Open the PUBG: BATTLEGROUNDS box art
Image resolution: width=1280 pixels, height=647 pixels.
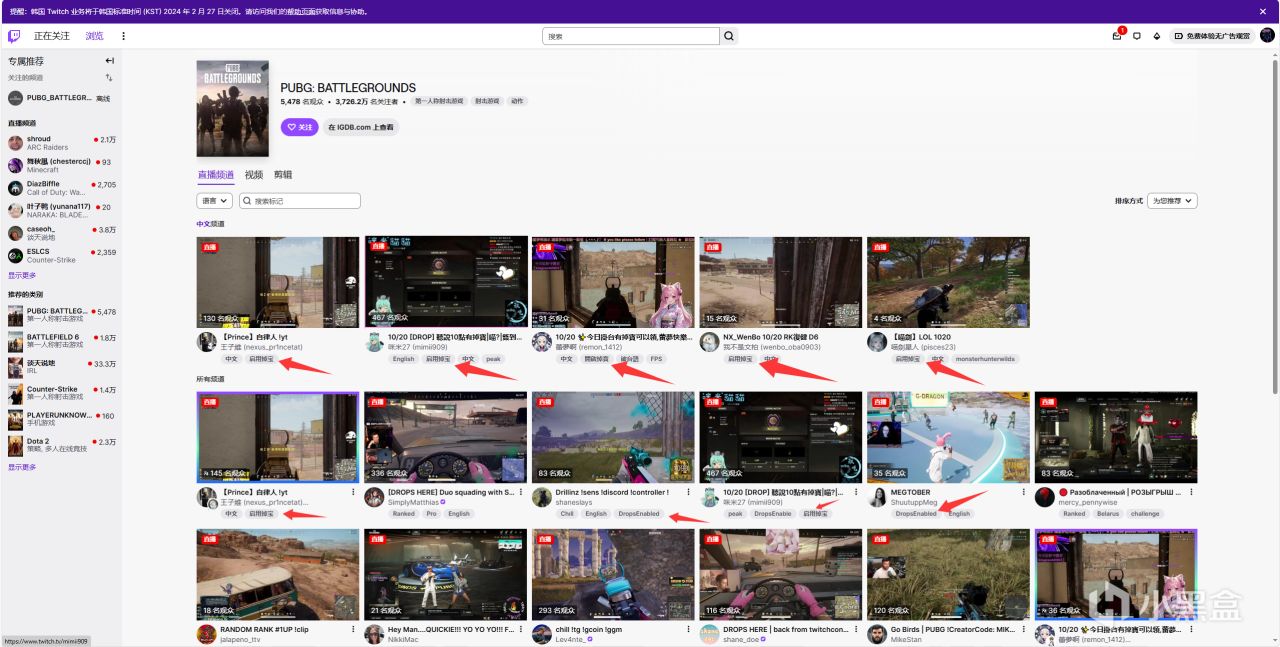pyautogui.click(x=233, y=108)
